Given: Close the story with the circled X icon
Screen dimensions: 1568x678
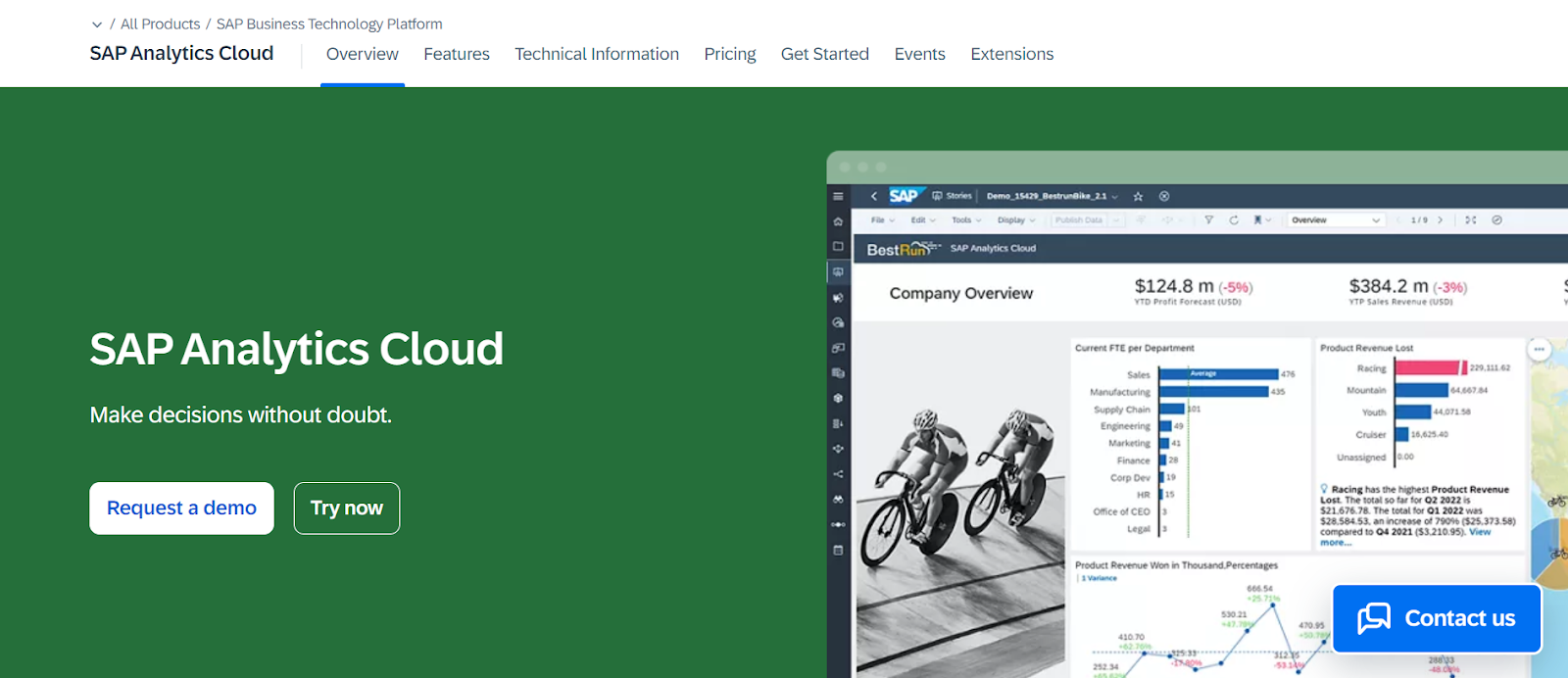Looking at the screenshot, I should click(x=1164, y=196).
